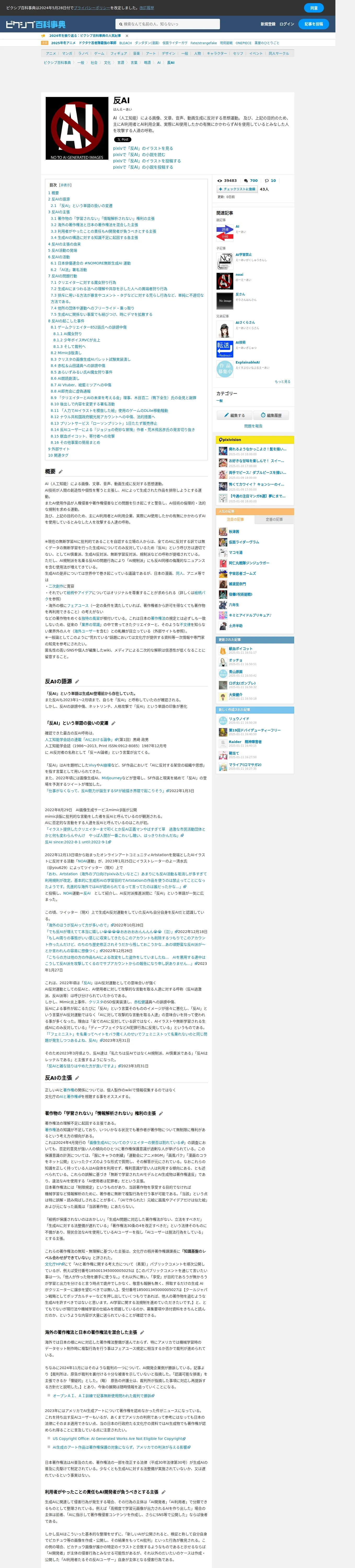Click the pixivision logo header

(x=230, y=440)
